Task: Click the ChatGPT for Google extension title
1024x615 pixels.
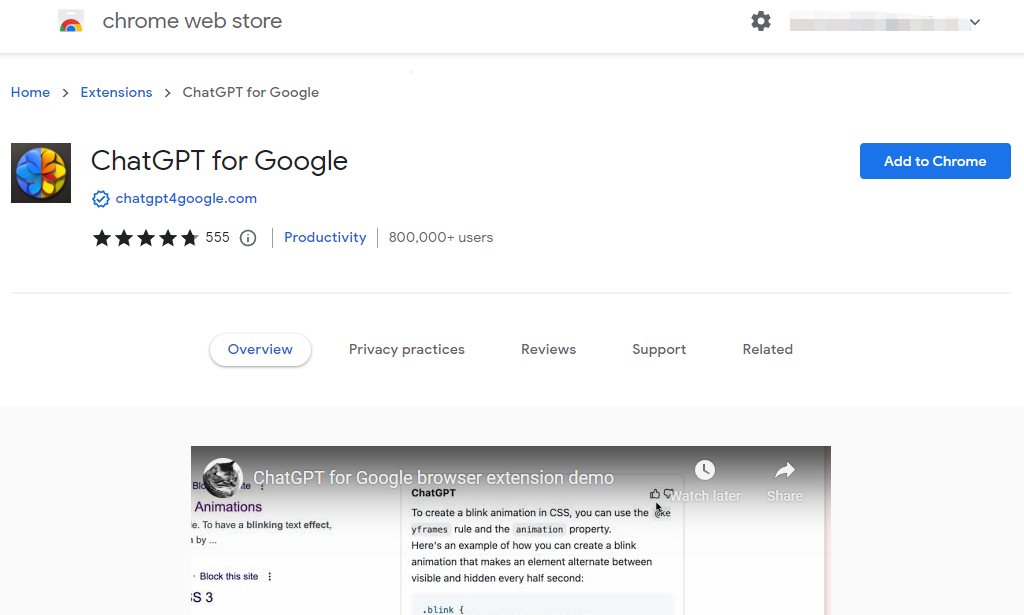Action: point(219,161)
